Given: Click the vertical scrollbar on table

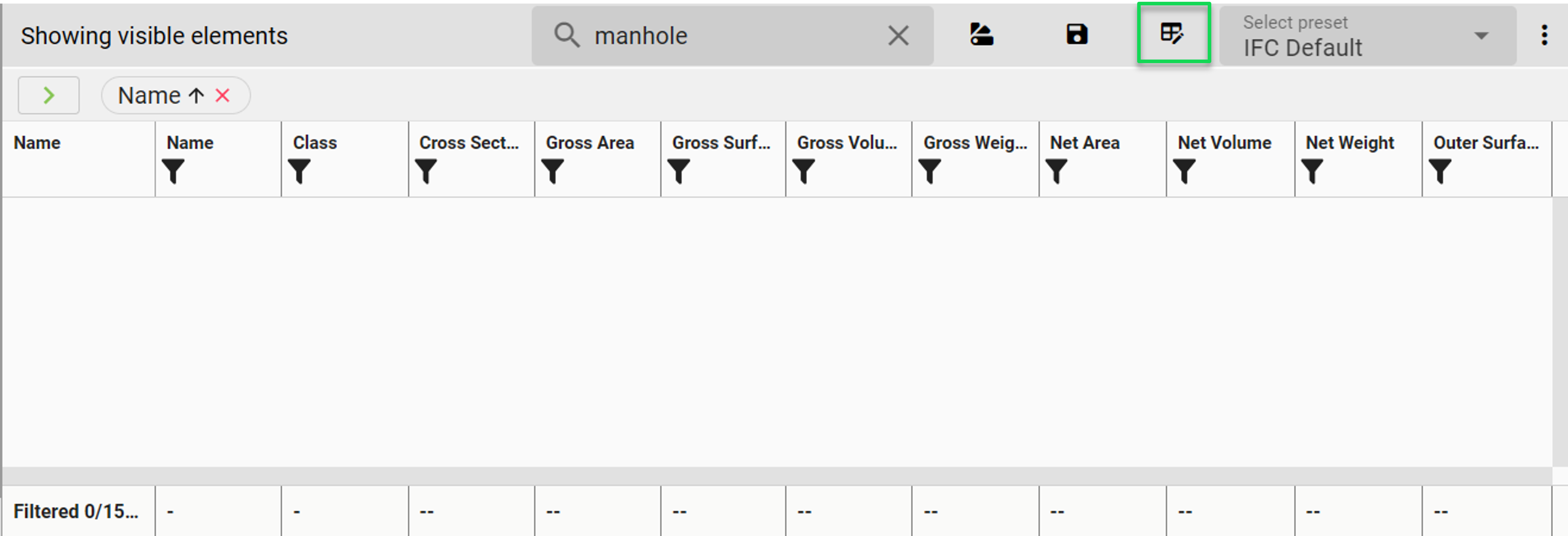Looking at the screenshot, I should pos(1560,332).
